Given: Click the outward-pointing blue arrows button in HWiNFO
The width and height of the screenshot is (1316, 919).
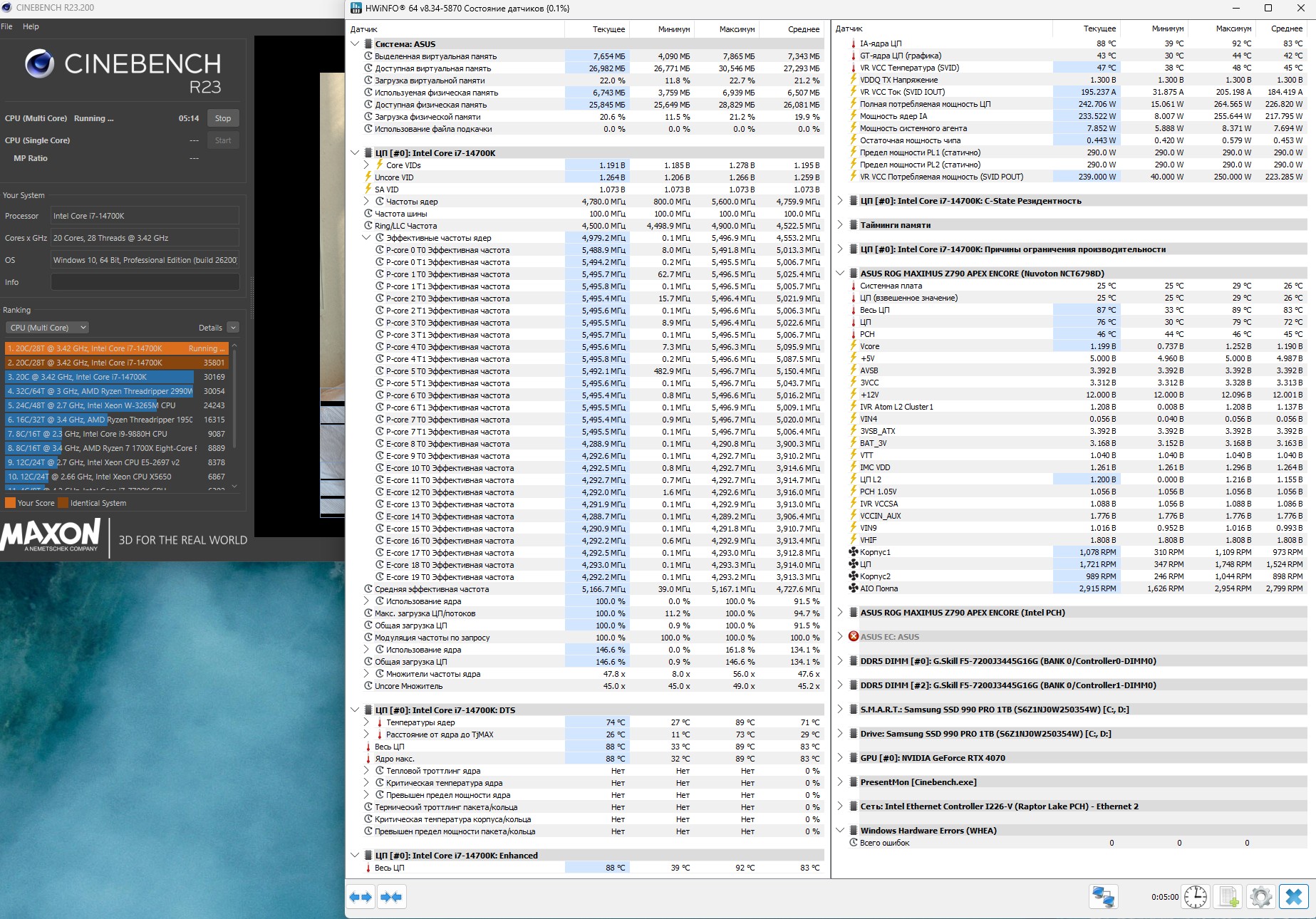Looking at the screenshot, I should tap(361, 897).
